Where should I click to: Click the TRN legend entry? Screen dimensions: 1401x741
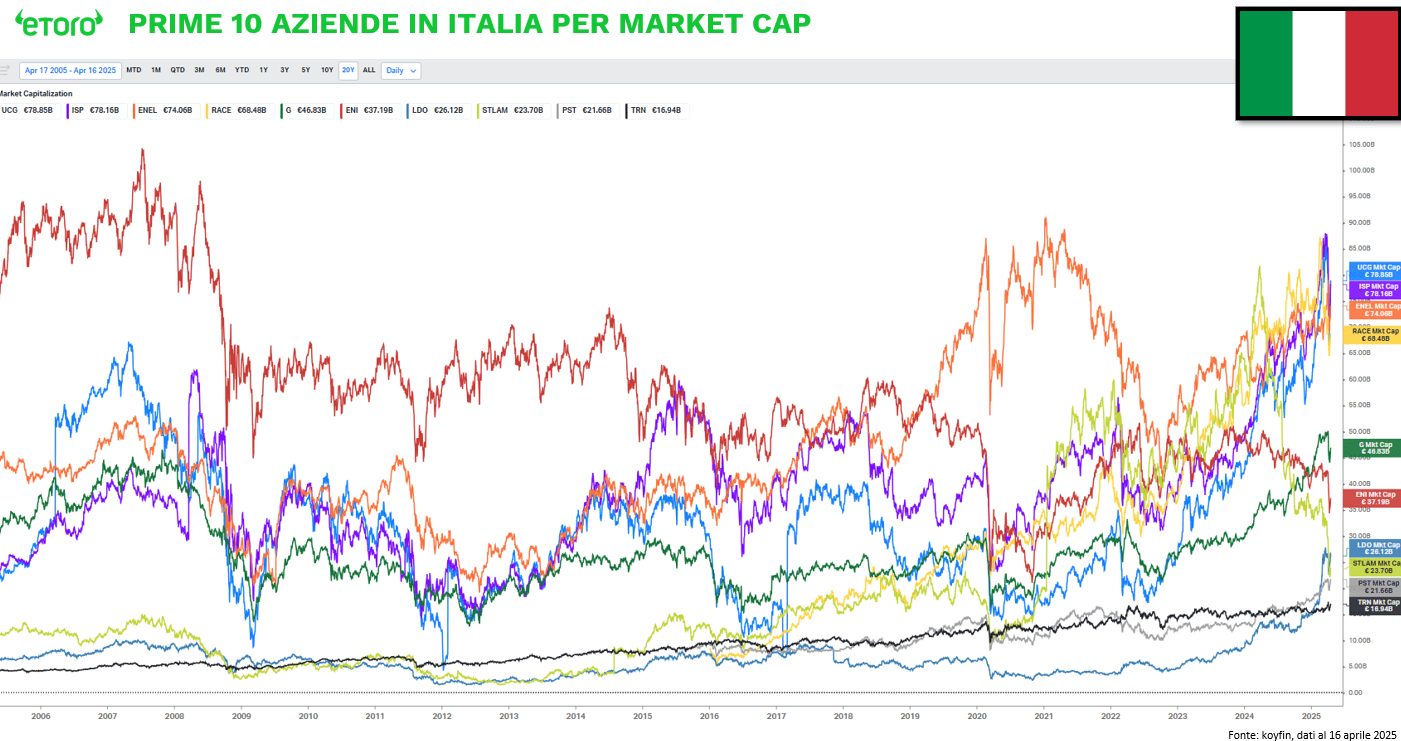pyautogui.click(x=656, y=110)
